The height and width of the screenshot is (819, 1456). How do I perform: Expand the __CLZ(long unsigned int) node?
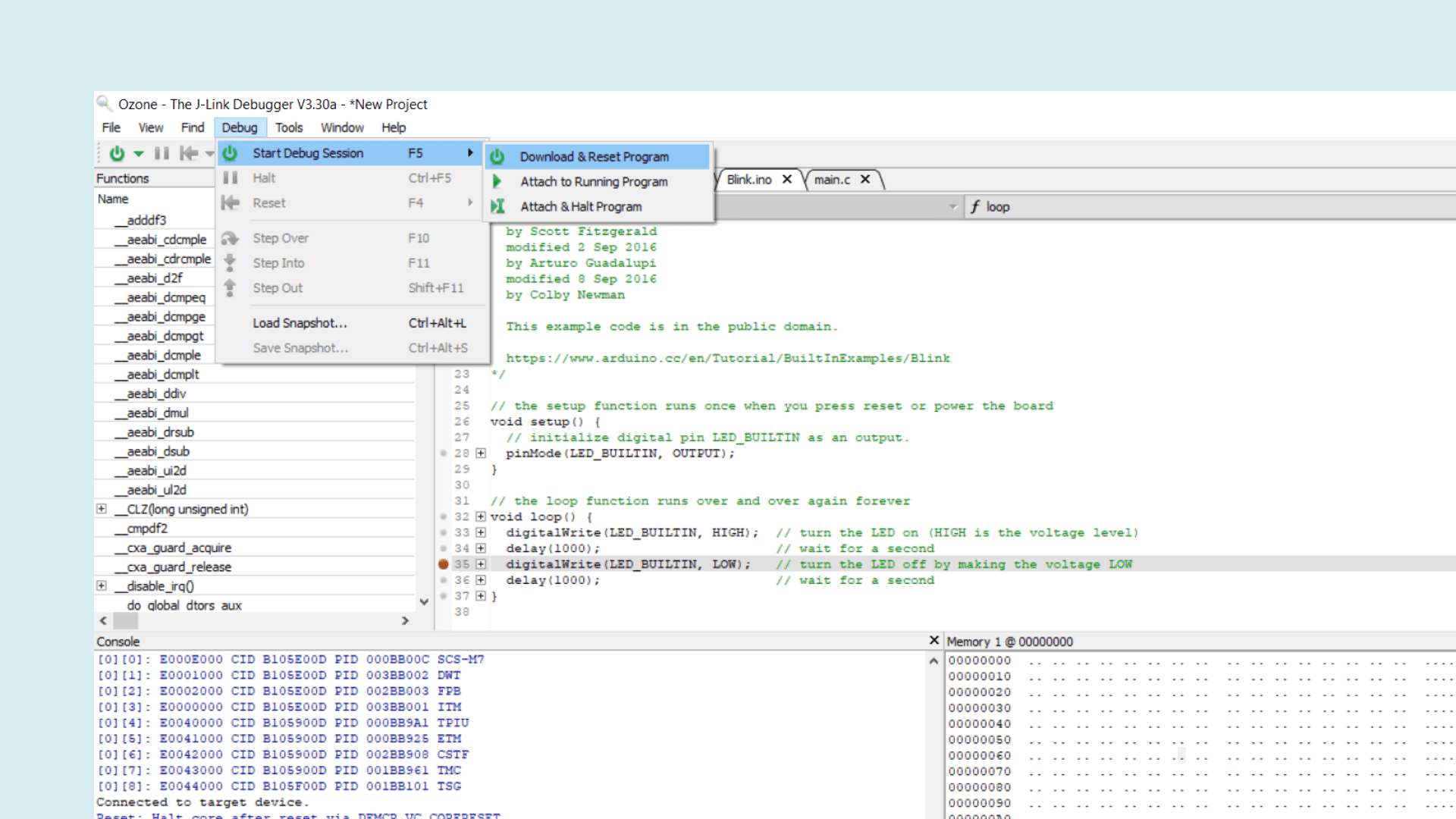(101, 509)
